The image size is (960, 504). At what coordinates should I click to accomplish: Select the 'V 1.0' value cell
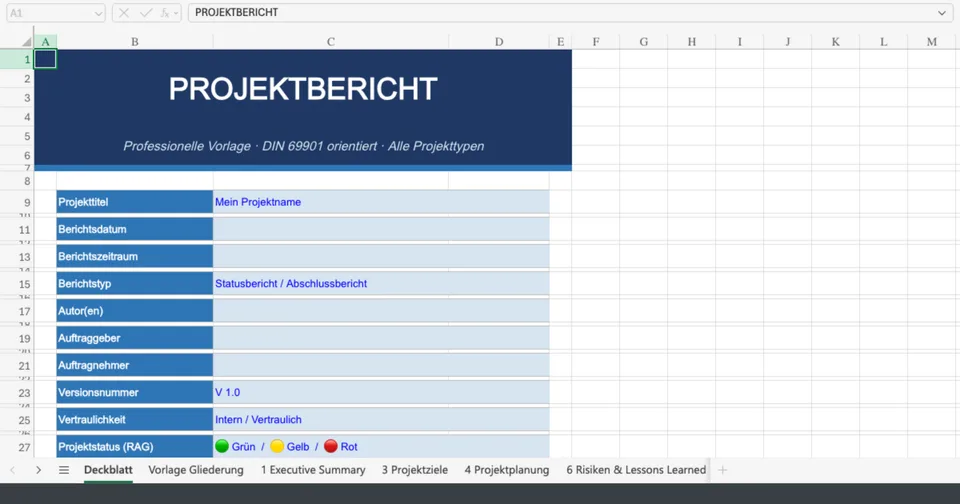click(381, 392)
